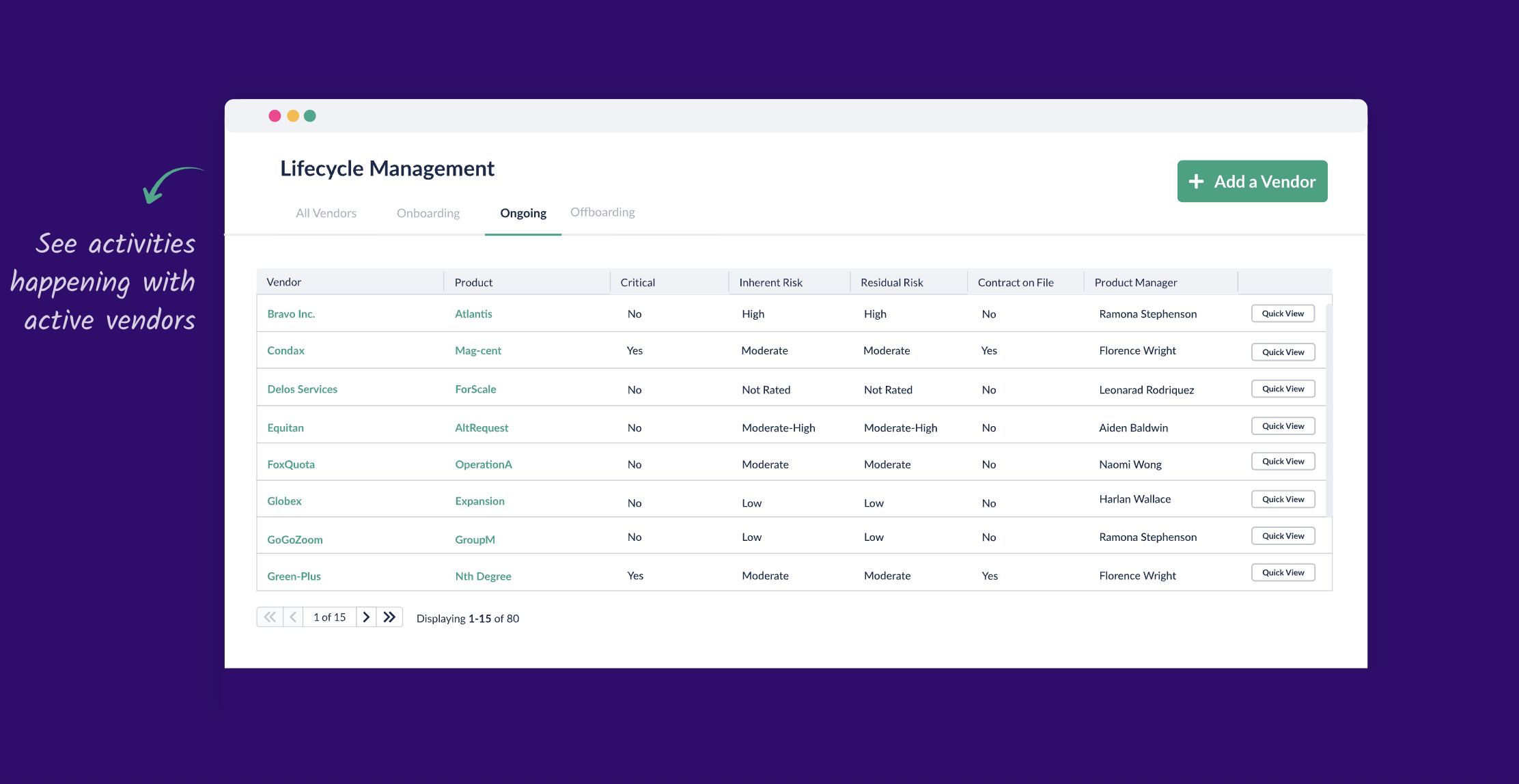Select the Offboarding tab
This screenshot has height=784, width=1519.
click(x=602, y=212)
